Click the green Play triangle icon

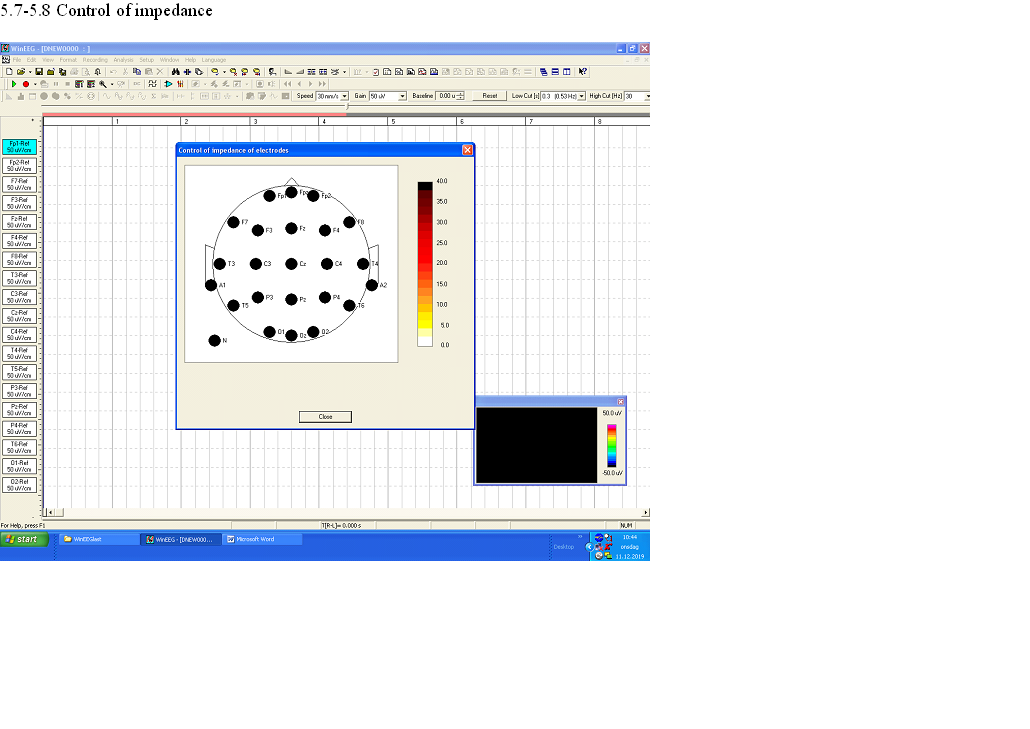[14, 84]
